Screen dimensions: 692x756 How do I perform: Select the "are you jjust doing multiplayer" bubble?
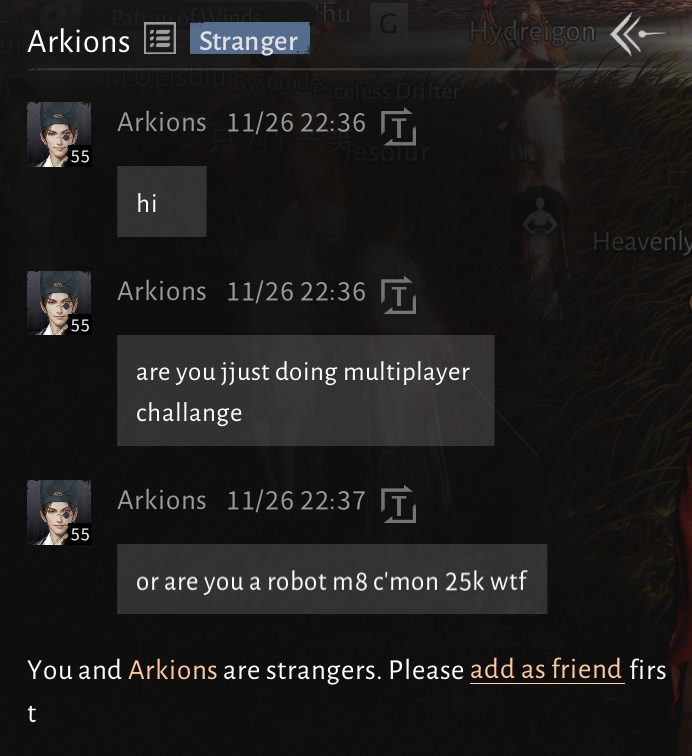point(306,391)
